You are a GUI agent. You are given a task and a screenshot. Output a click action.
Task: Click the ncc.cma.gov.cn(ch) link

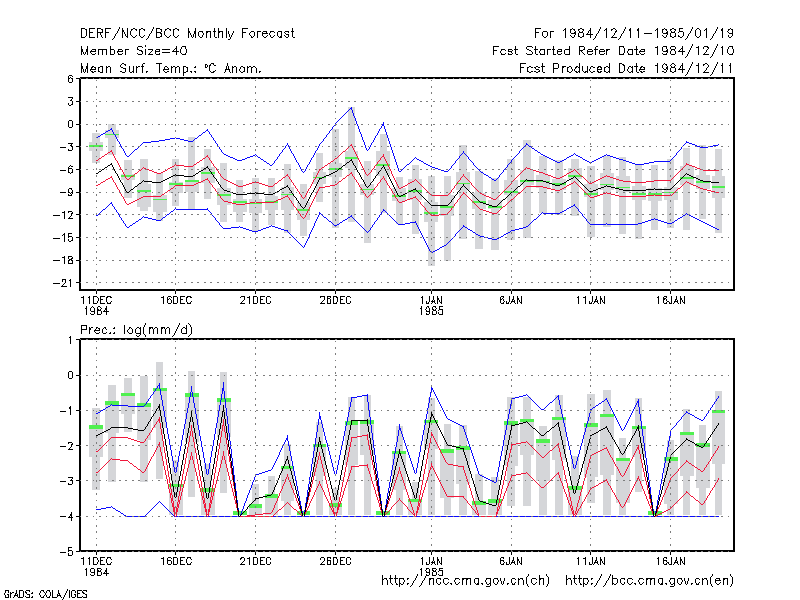(x=466, y=581)
